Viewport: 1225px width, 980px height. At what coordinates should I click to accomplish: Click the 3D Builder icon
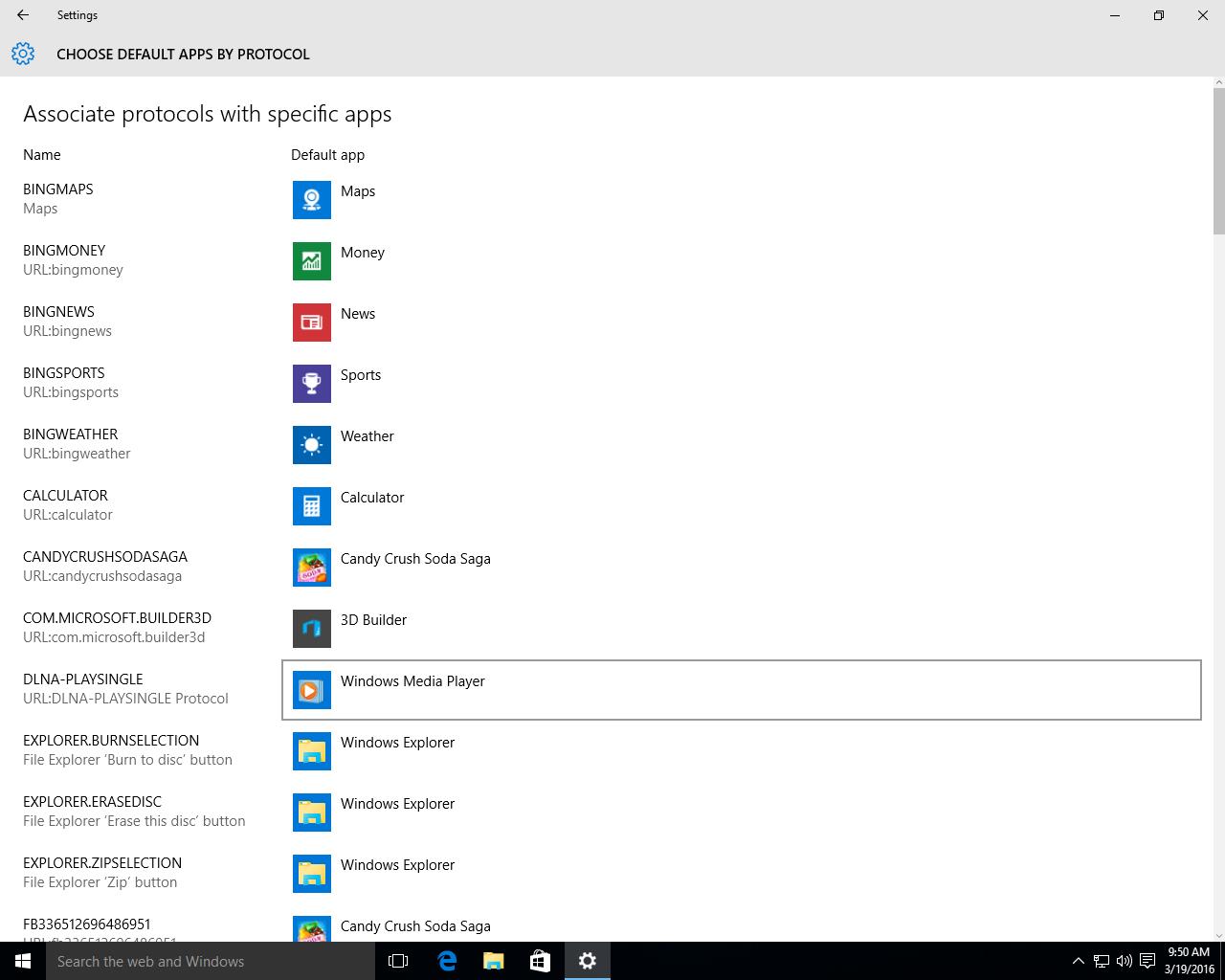[x=312, y=628]
